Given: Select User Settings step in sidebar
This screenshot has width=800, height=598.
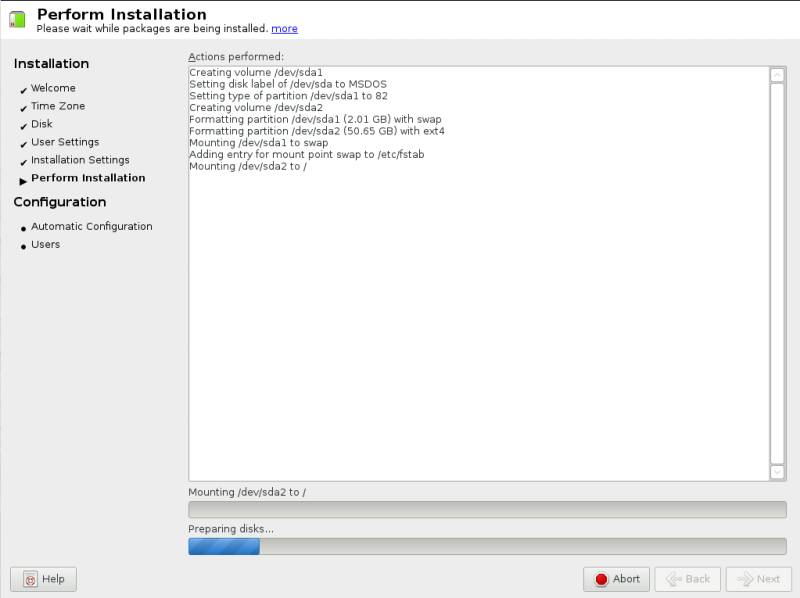Looking at the screenshot, I should click(x=65, y=142).
